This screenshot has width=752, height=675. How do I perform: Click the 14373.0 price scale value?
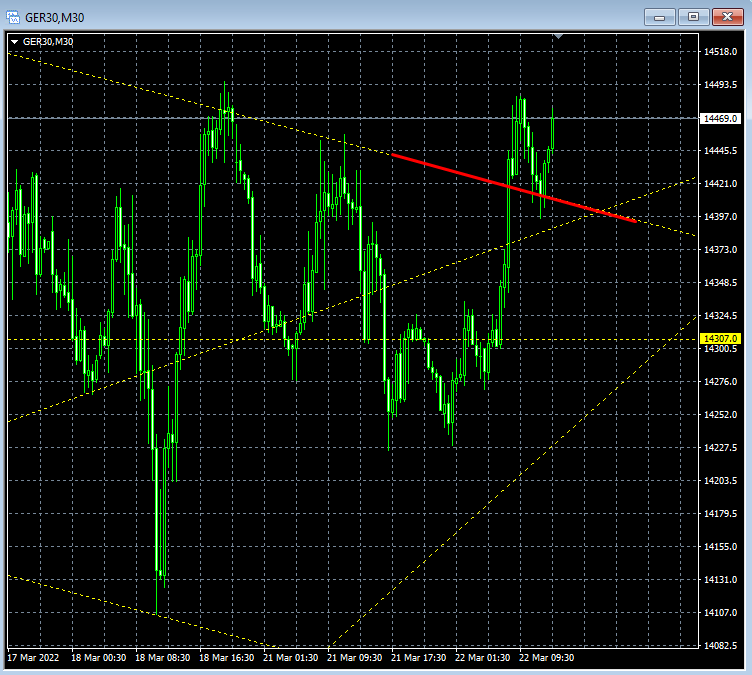click(x=720, y=249)
